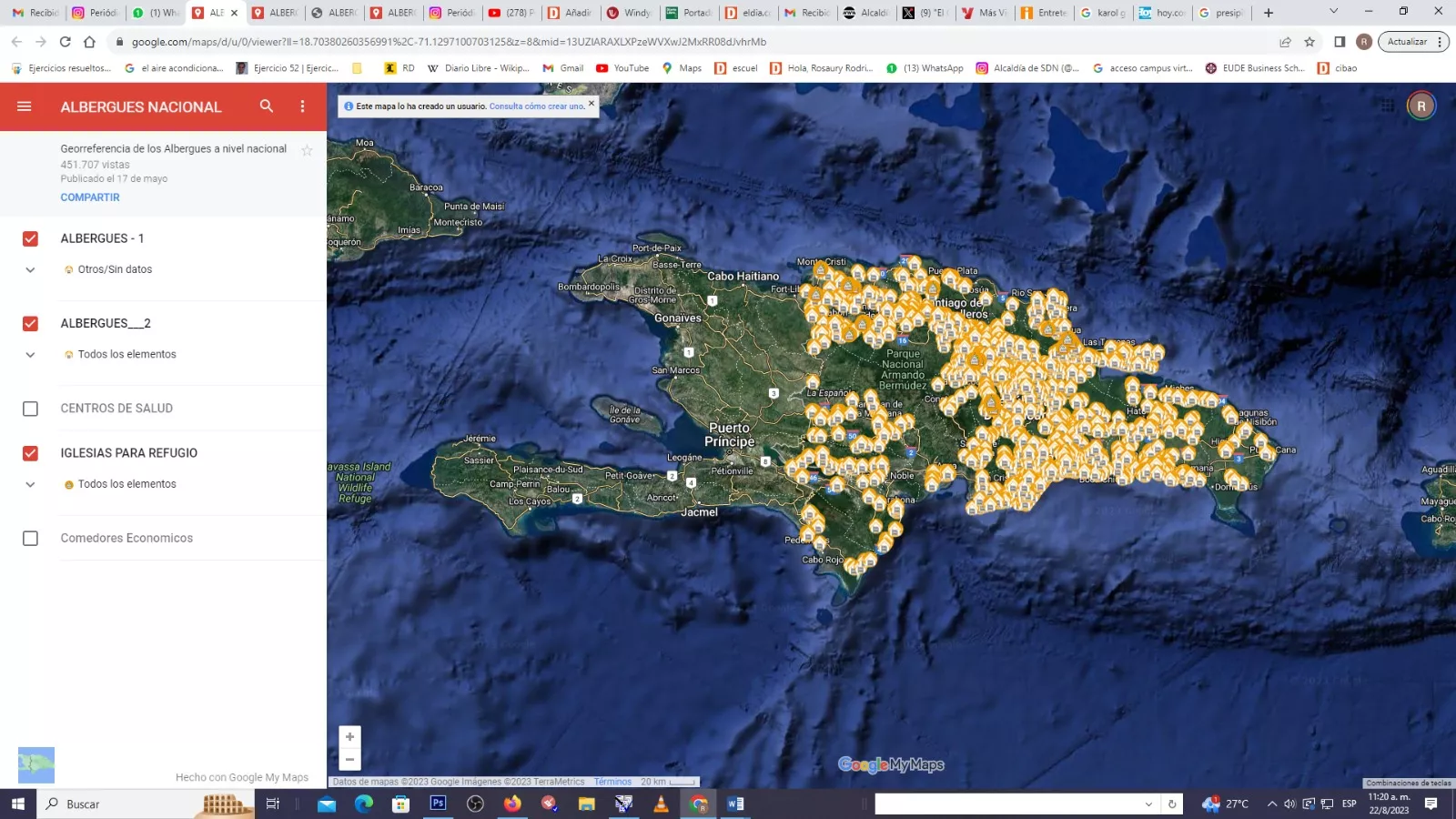Select 'Otros/Sin datos' in ALBERGUES - 1
Viewport: 1456px width, 819px height.
point(115,269)
